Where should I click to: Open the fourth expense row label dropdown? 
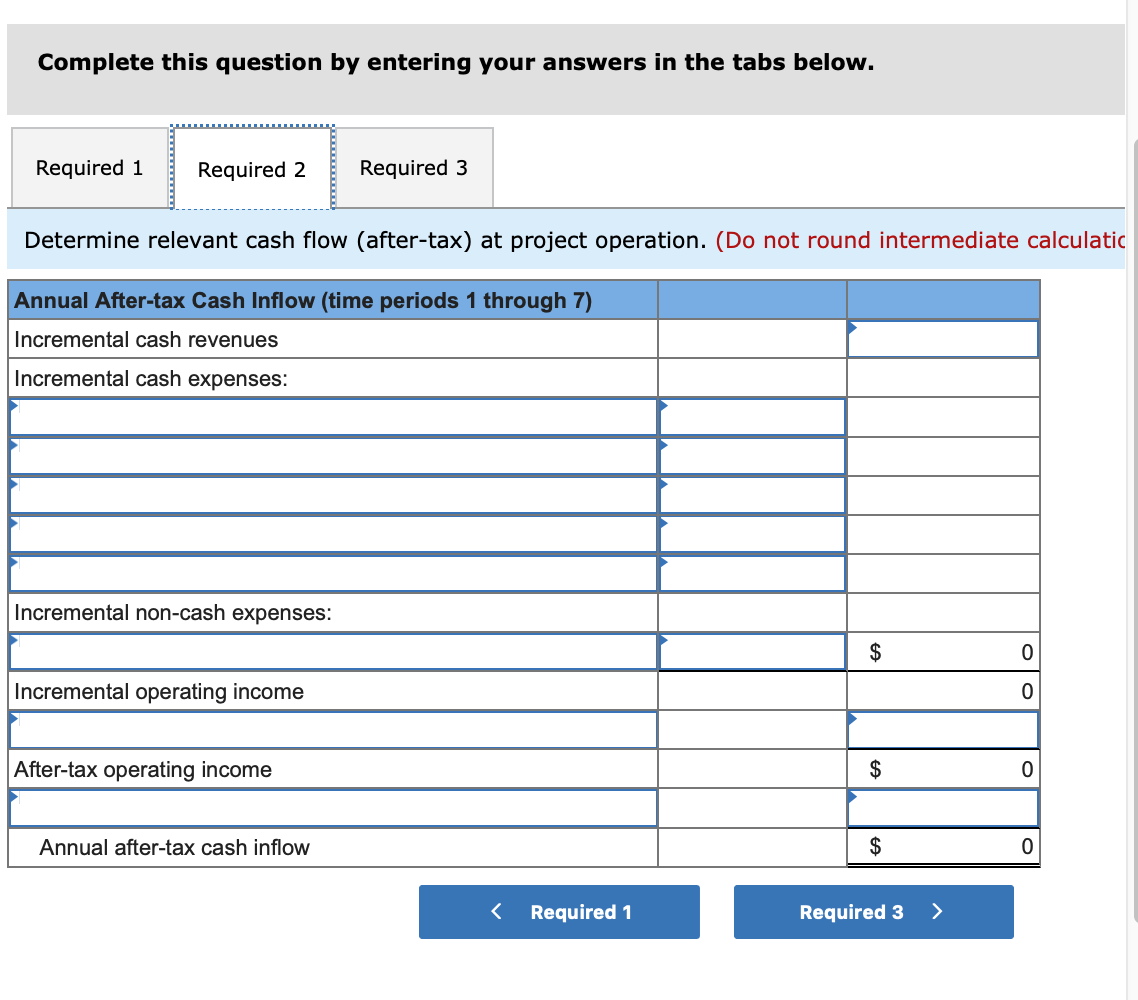click(330, 533)
